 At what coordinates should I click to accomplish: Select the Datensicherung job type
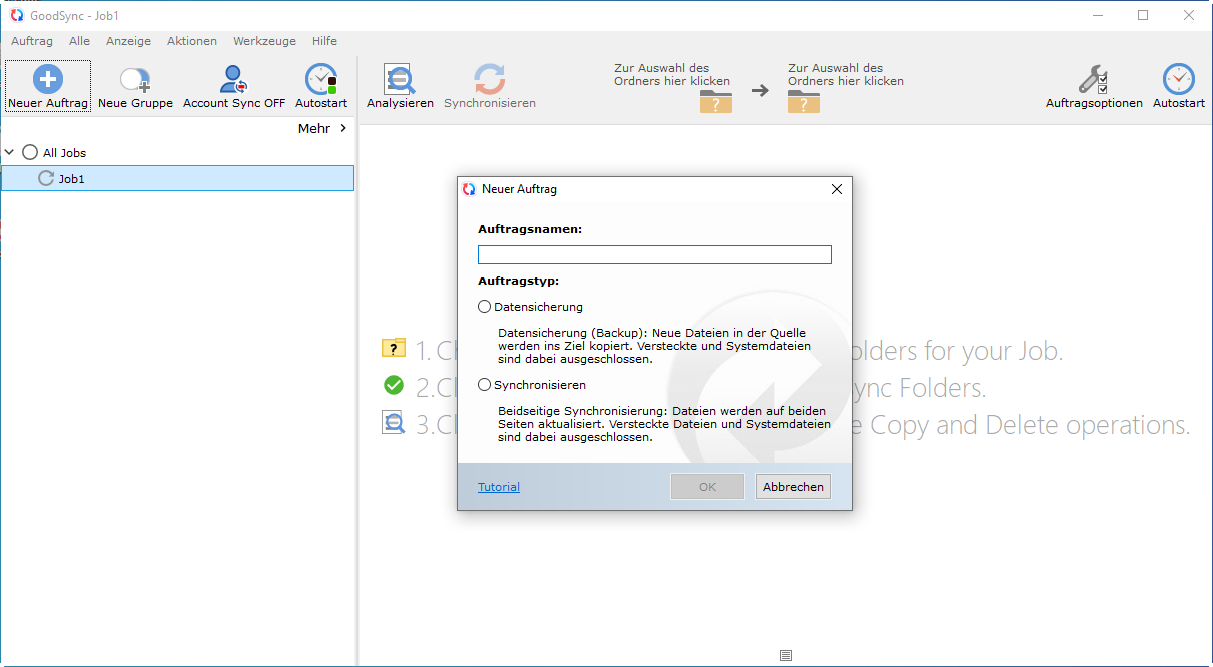click(x=485, y=307)
